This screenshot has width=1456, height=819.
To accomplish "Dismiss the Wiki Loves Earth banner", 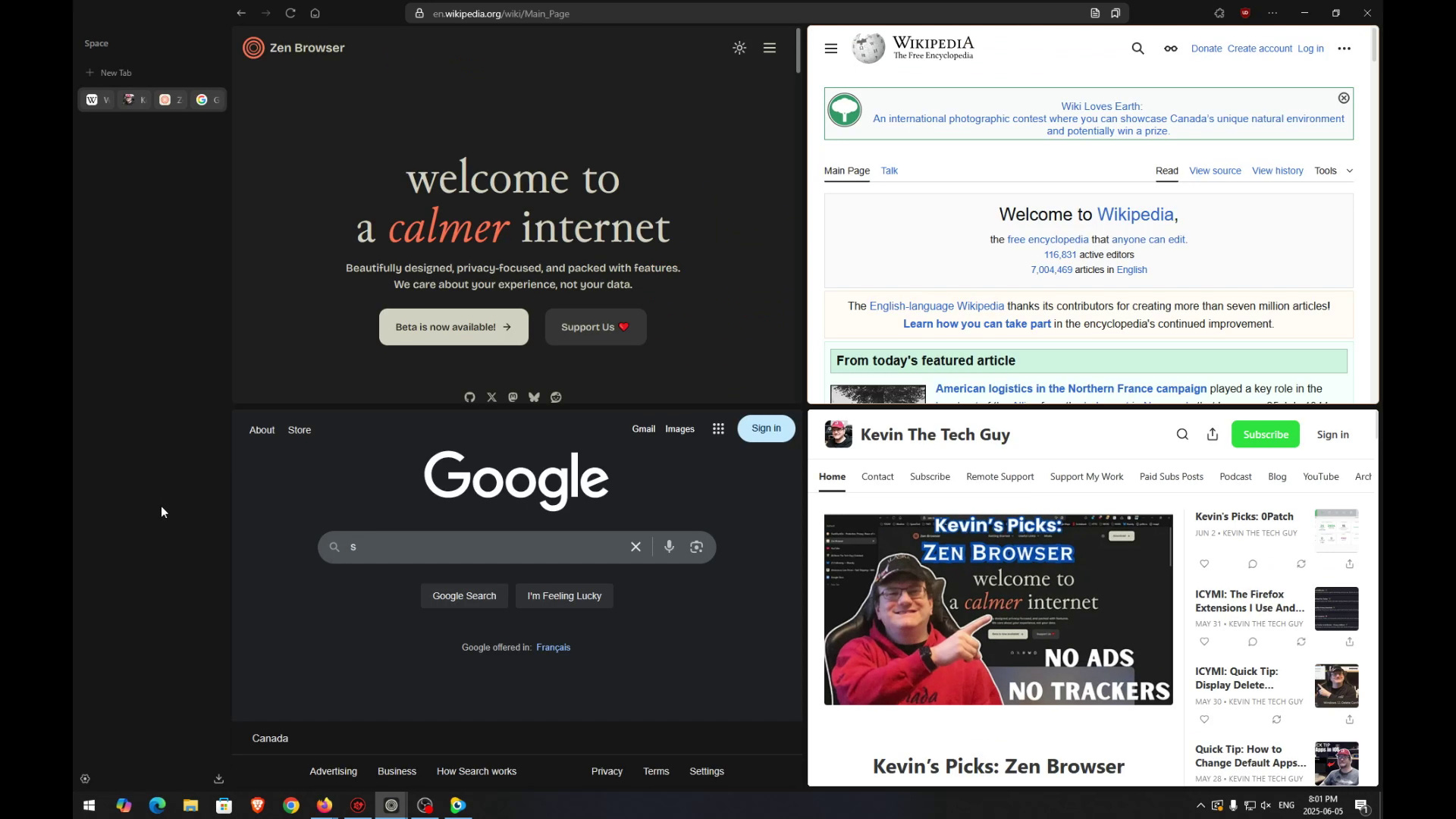I will [x=1344, y=99].
